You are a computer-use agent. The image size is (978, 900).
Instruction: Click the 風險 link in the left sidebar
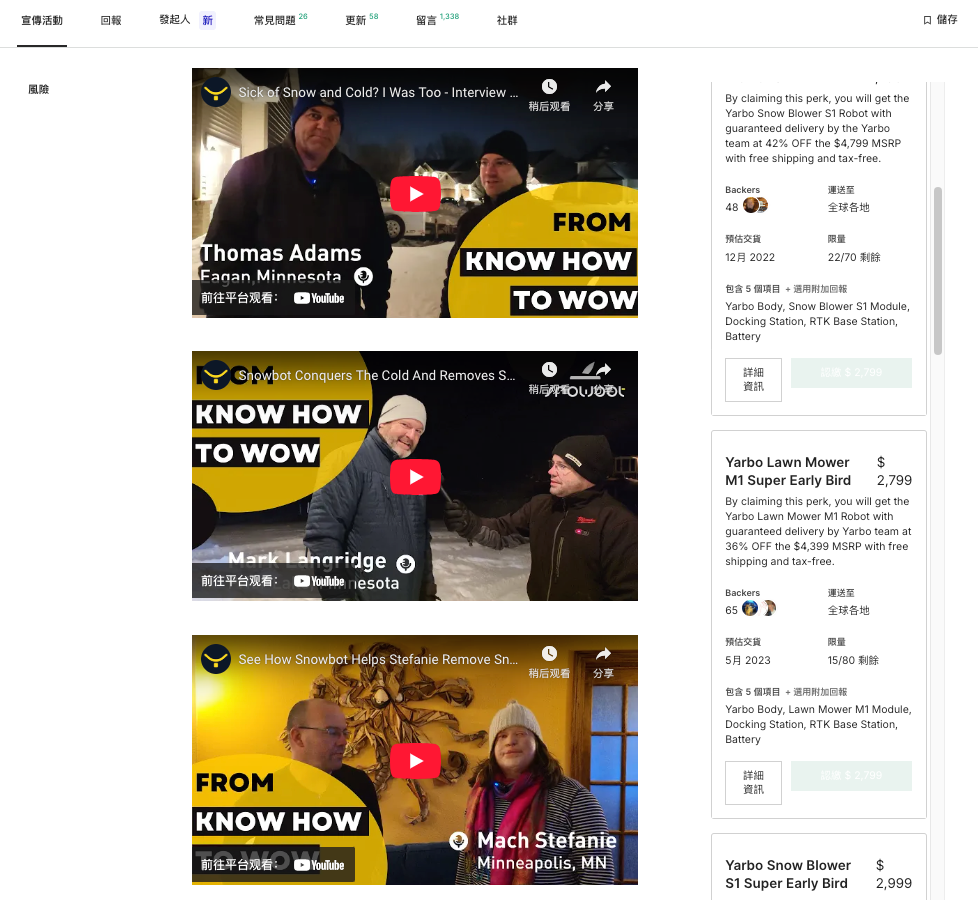39,89
